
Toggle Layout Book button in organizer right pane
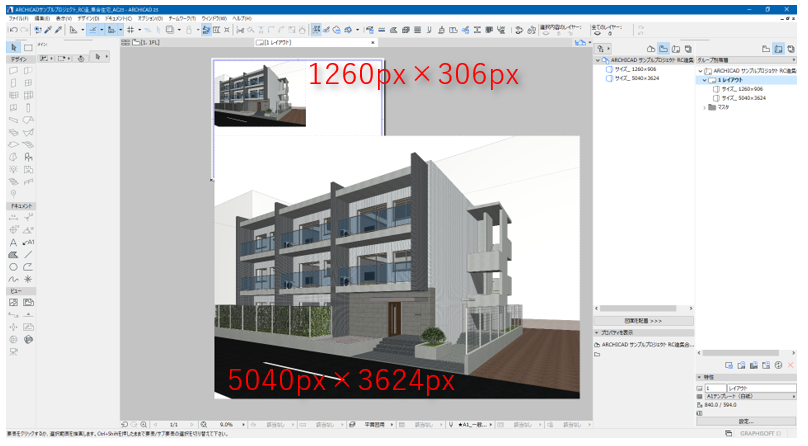click(778, 49)
